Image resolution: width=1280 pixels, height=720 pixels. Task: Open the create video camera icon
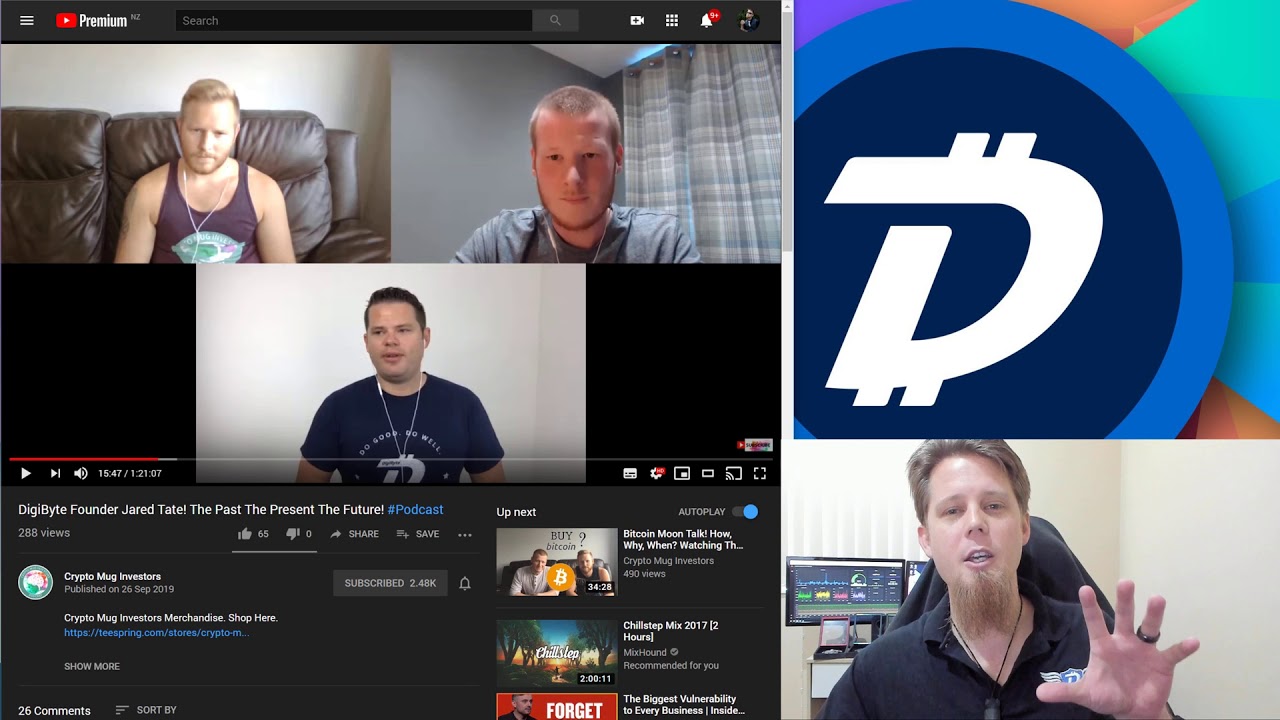[x=637, y=20]
